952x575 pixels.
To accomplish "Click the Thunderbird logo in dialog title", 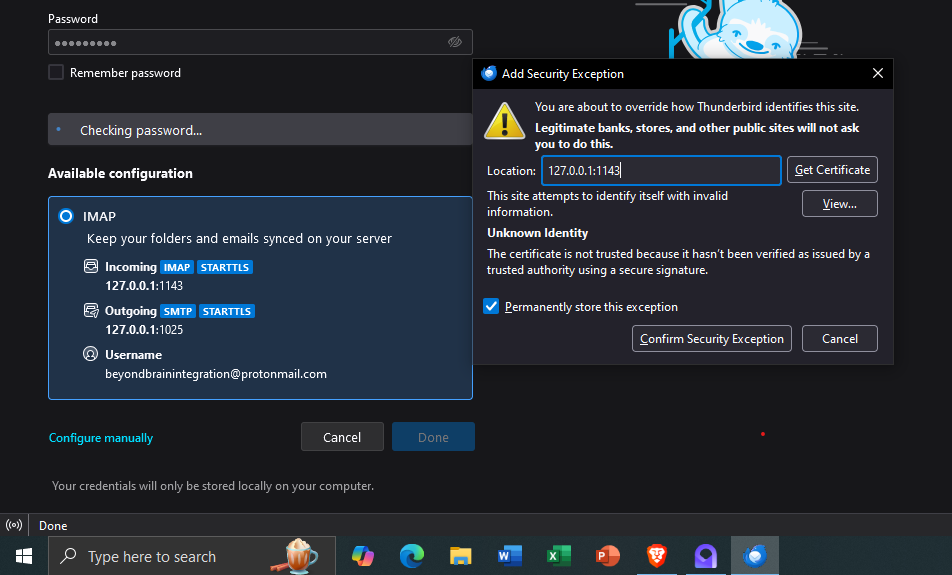I will [x=489, y=73].
